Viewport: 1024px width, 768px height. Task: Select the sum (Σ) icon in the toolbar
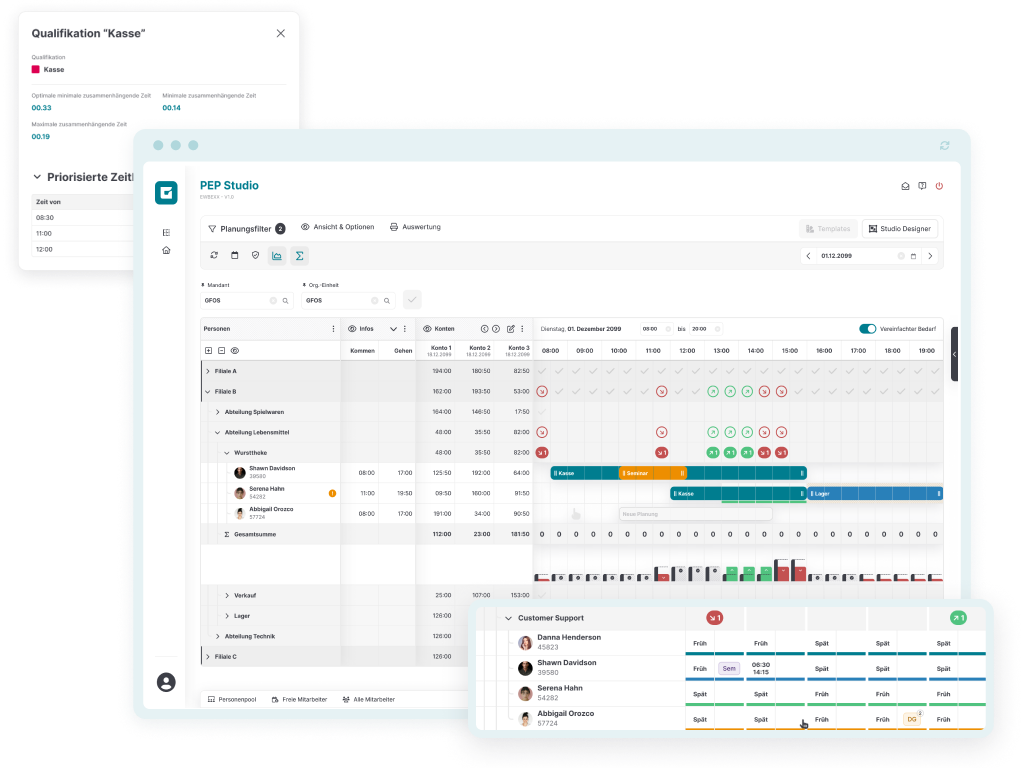click(x=299, y=256)
